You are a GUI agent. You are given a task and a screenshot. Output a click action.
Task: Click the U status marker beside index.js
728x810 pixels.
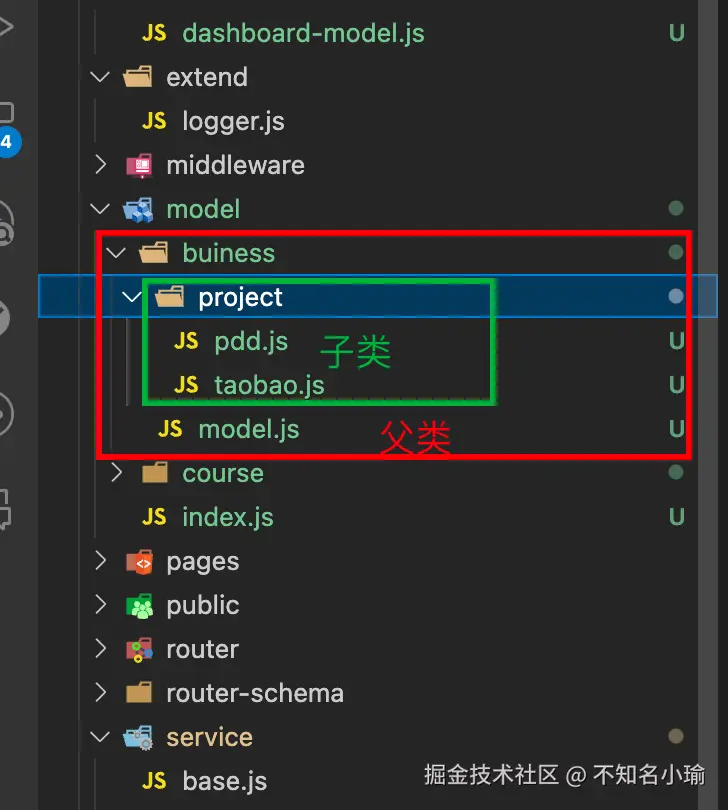[677, 517]
